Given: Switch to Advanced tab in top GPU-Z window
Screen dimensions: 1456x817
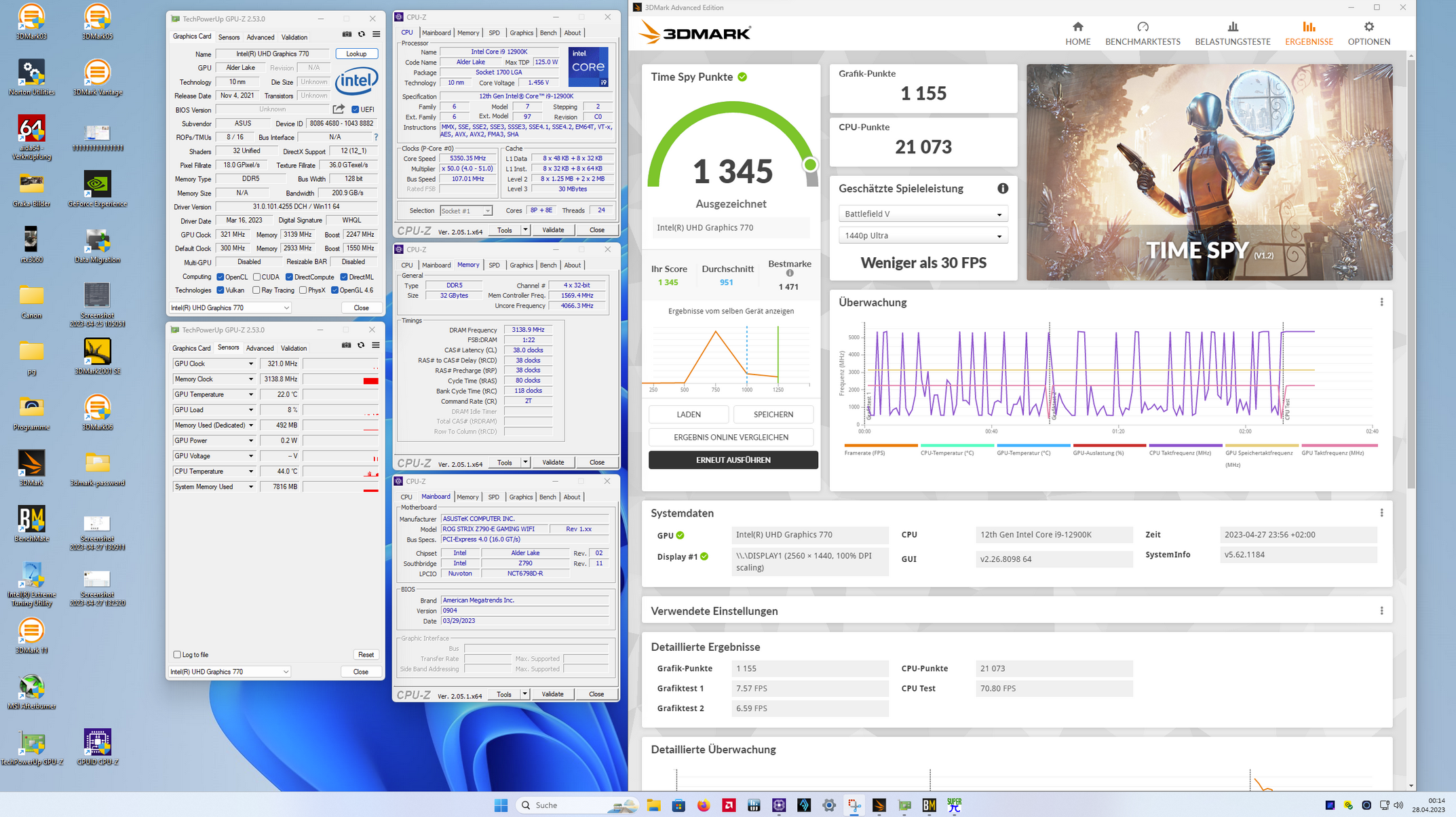Looking at the screenshot, I should click(x=261, y=37).
